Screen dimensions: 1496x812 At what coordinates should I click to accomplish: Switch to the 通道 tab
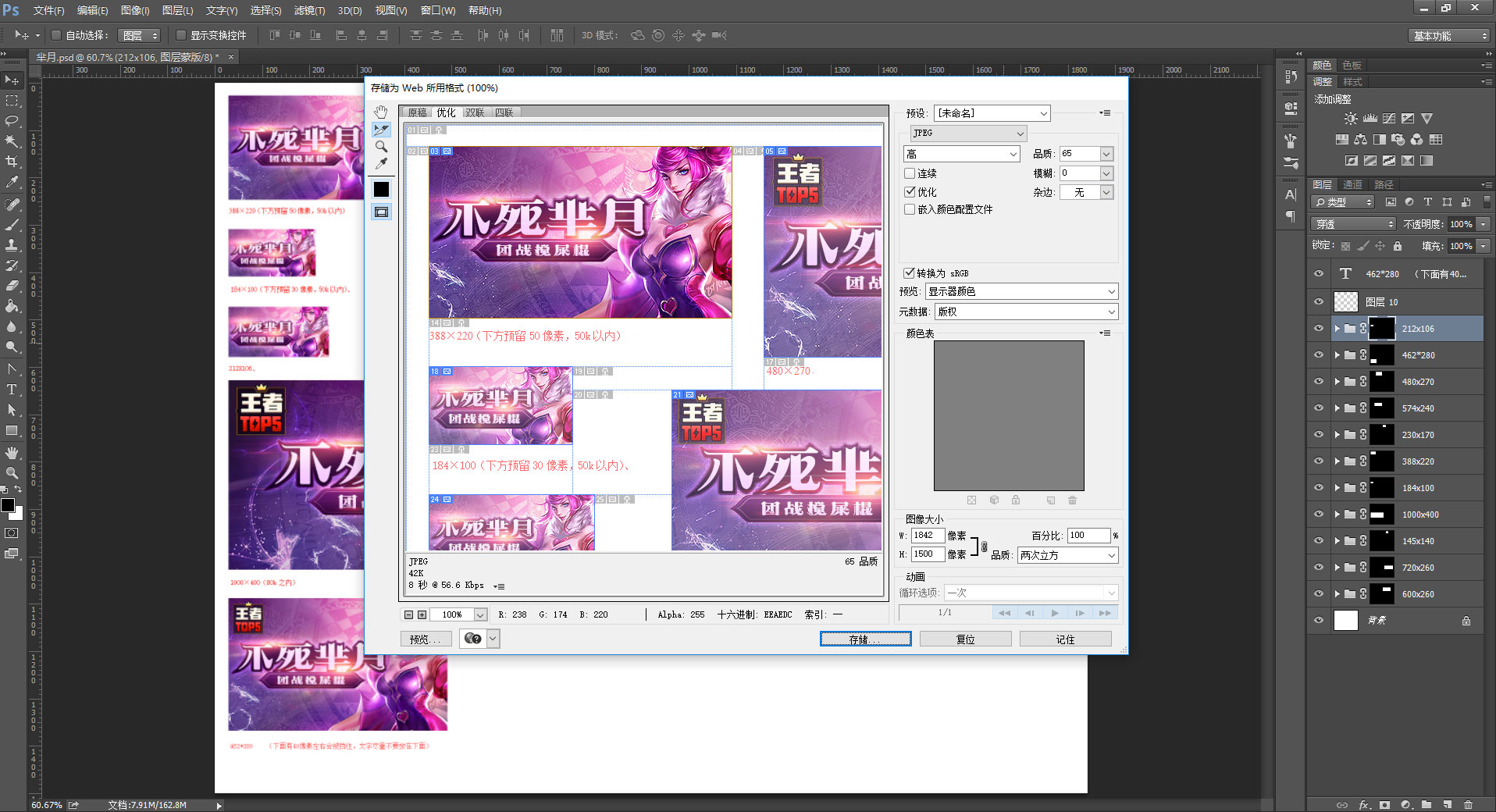[x=1352, y=185]
